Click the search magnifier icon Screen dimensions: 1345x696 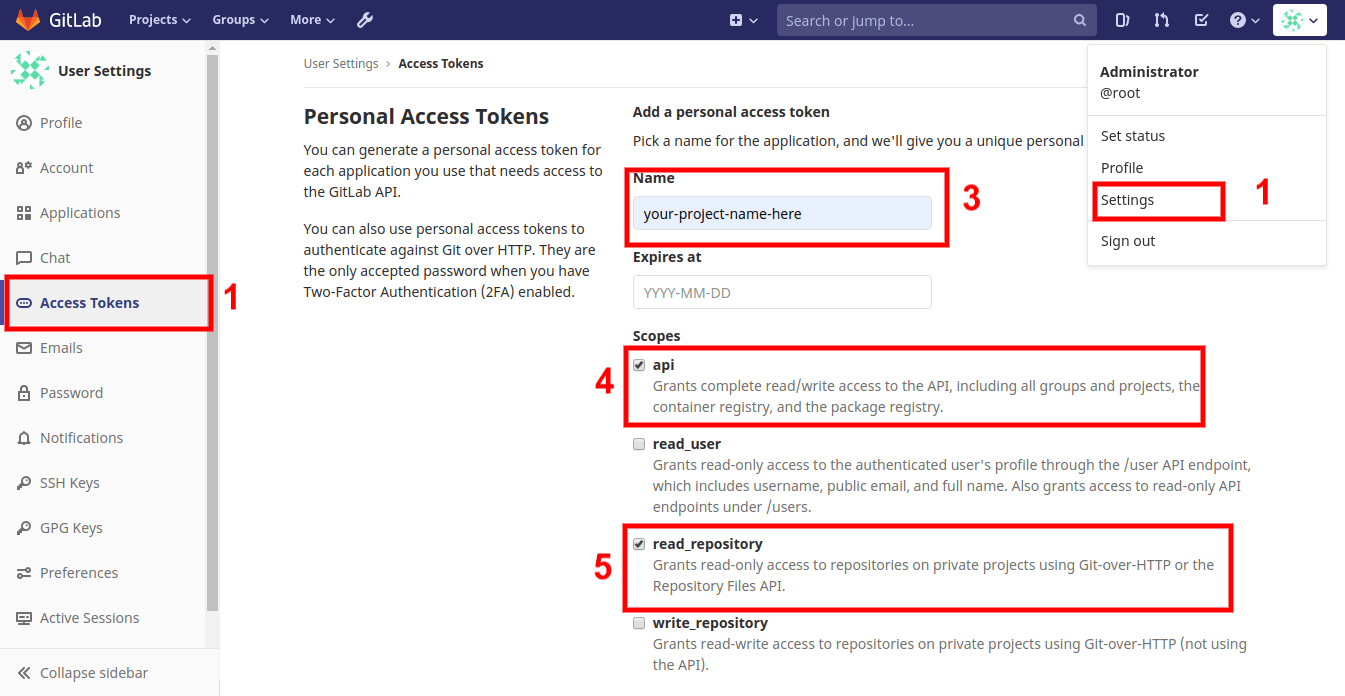point(1079,20)
